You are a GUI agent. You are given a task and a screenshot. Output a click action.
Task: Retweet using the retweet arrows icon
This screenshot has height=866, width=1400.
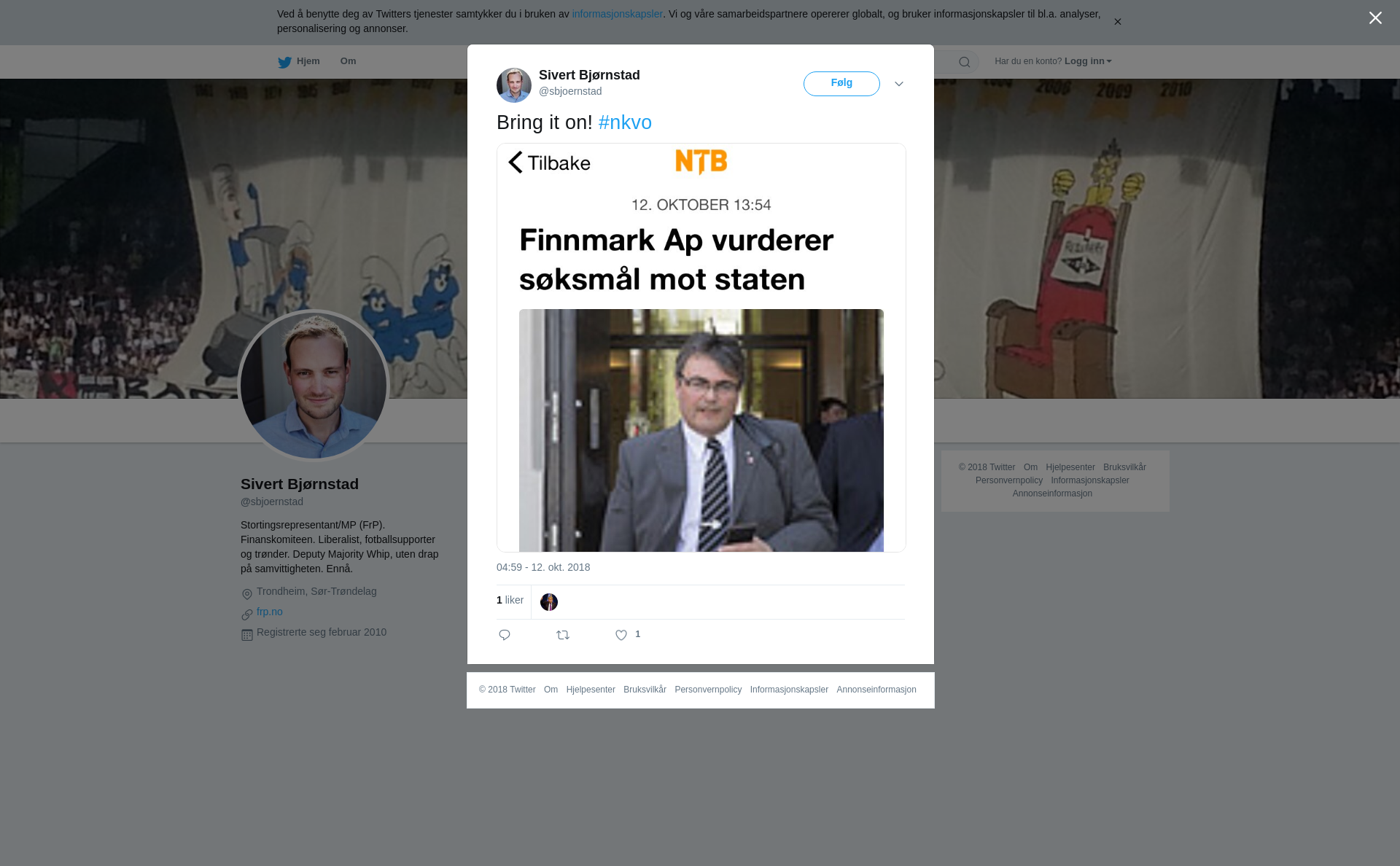563,635
